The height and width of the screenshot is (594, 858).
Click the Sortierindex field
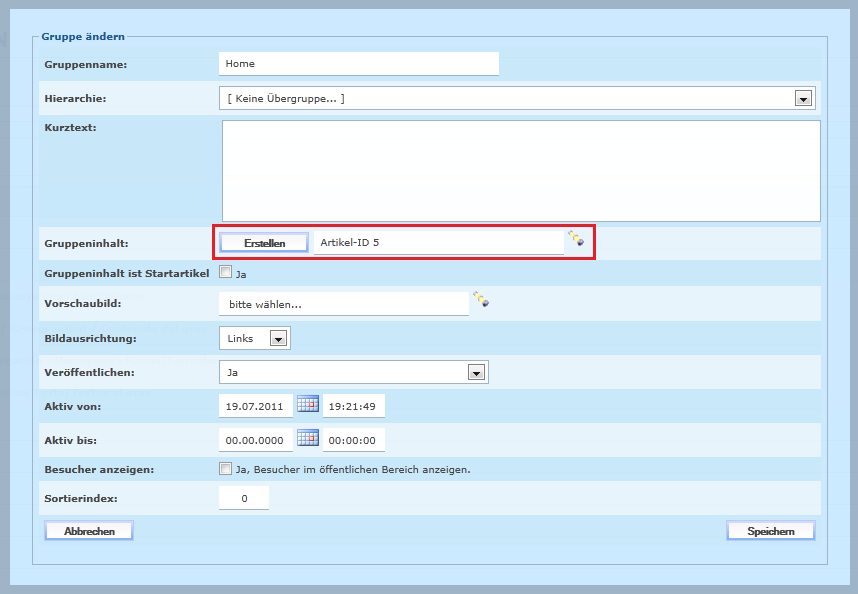pyautogui.click(x=244, y=497)
